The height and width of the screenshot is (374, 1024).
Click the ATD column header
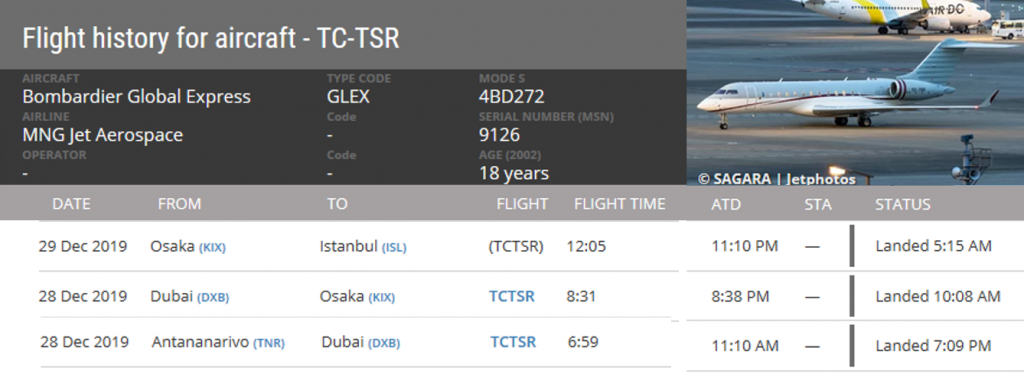[726, 204]
